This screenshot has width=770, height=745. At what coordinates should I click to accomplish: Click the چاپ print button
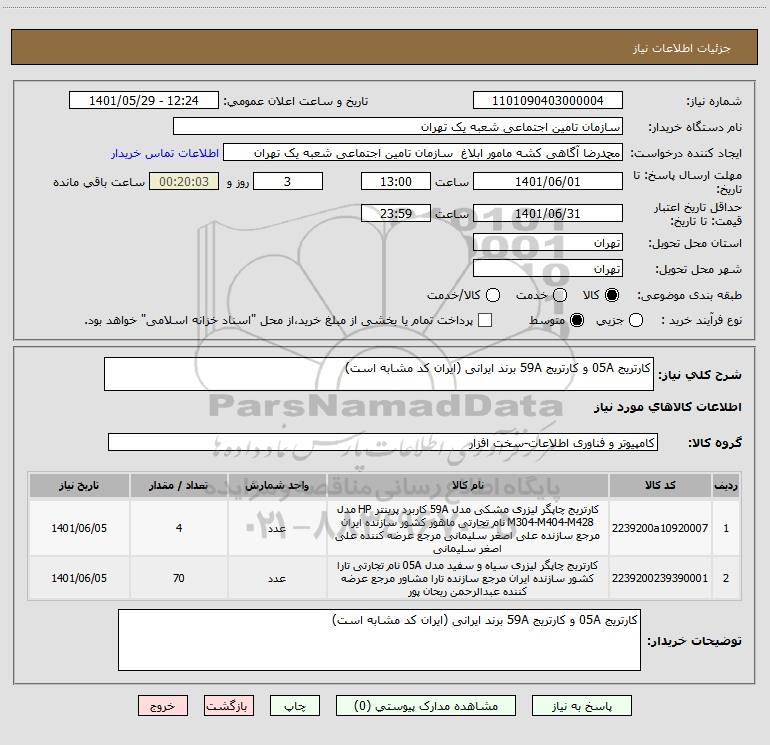[295, 706]
